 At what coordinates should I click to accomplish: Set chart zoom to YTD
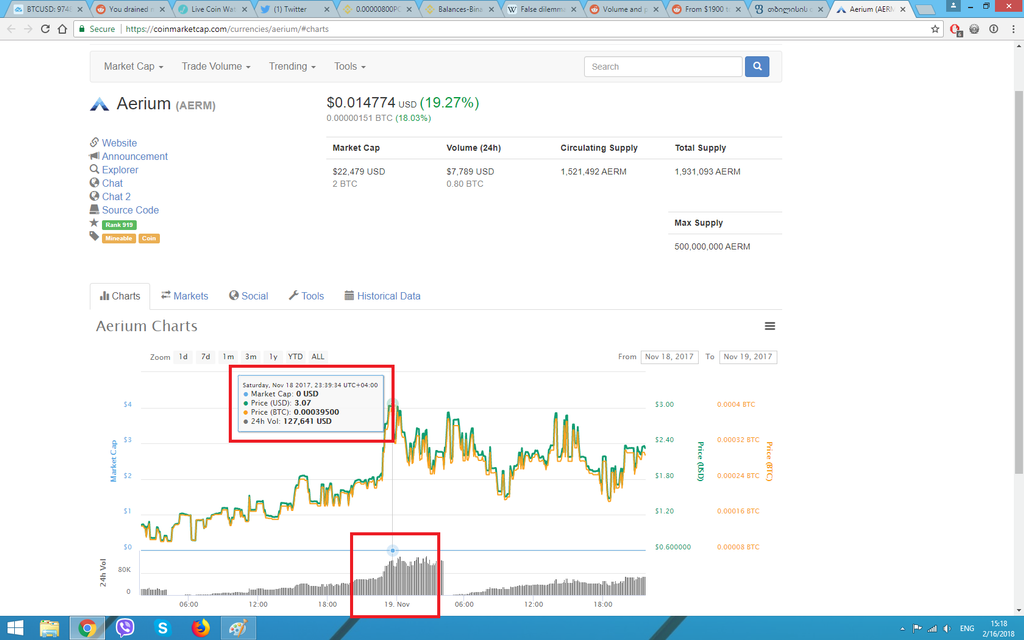[295, 357]
